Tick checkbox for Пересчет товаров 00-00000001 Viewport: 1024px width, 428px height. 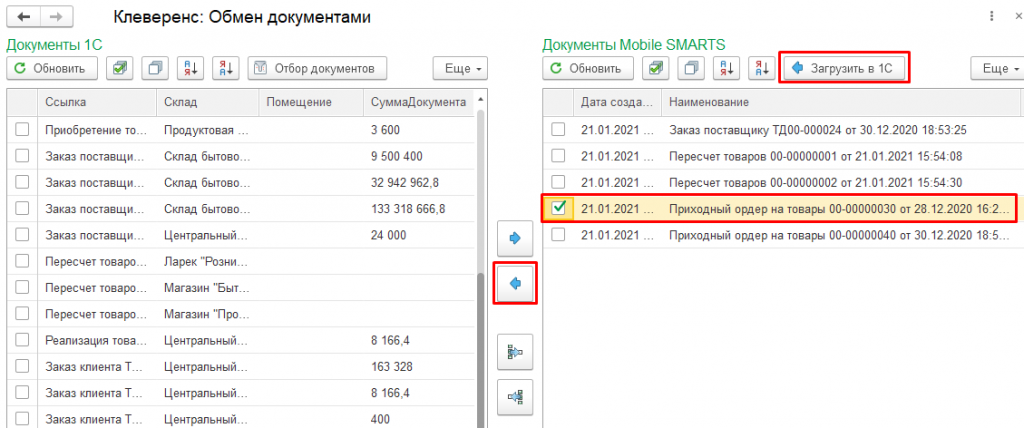pyautogui.click(x=559, y=155)
